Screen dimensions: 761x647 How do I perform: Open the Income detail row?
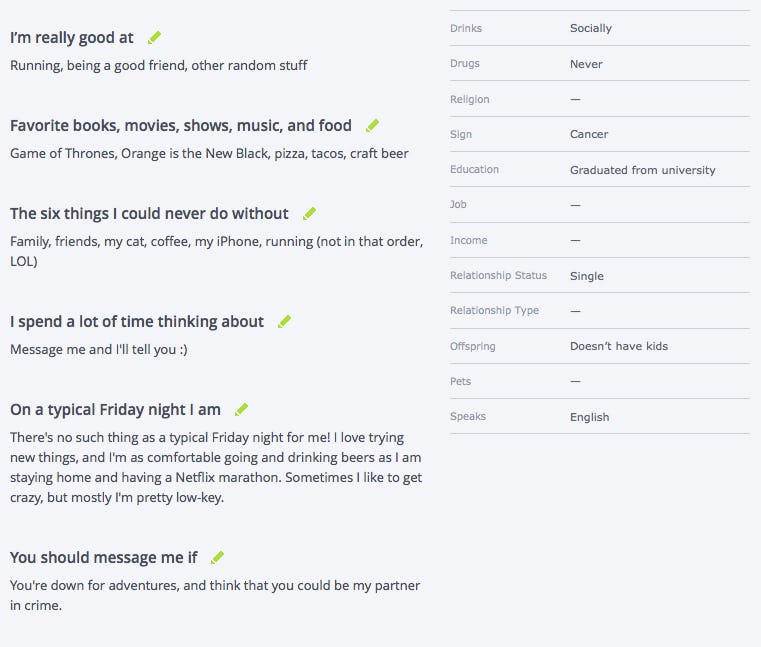tap(599, 240)
